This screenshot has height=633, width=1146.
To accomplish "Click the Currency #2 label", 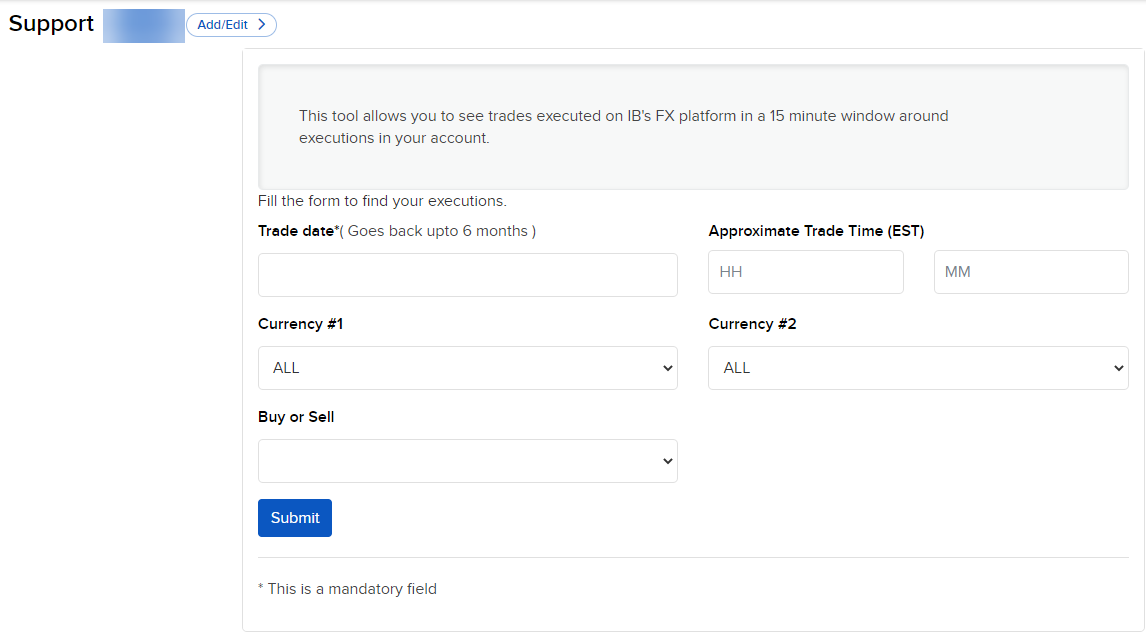I will pos(752,323).
